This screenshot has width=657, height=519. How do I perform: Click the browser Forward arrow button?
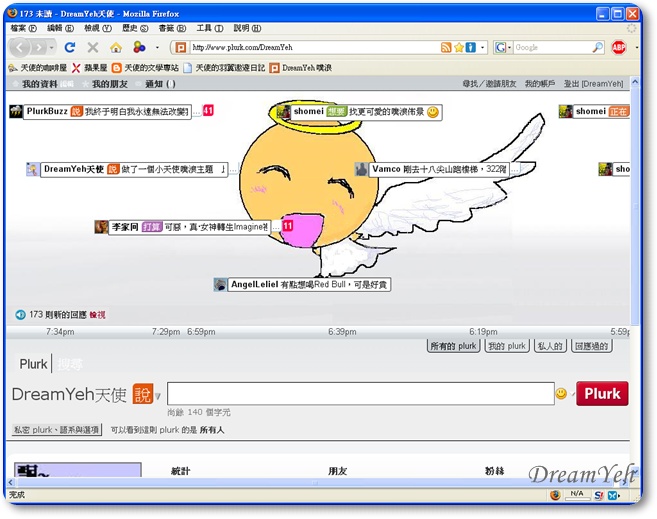click(x=39, y=47)
